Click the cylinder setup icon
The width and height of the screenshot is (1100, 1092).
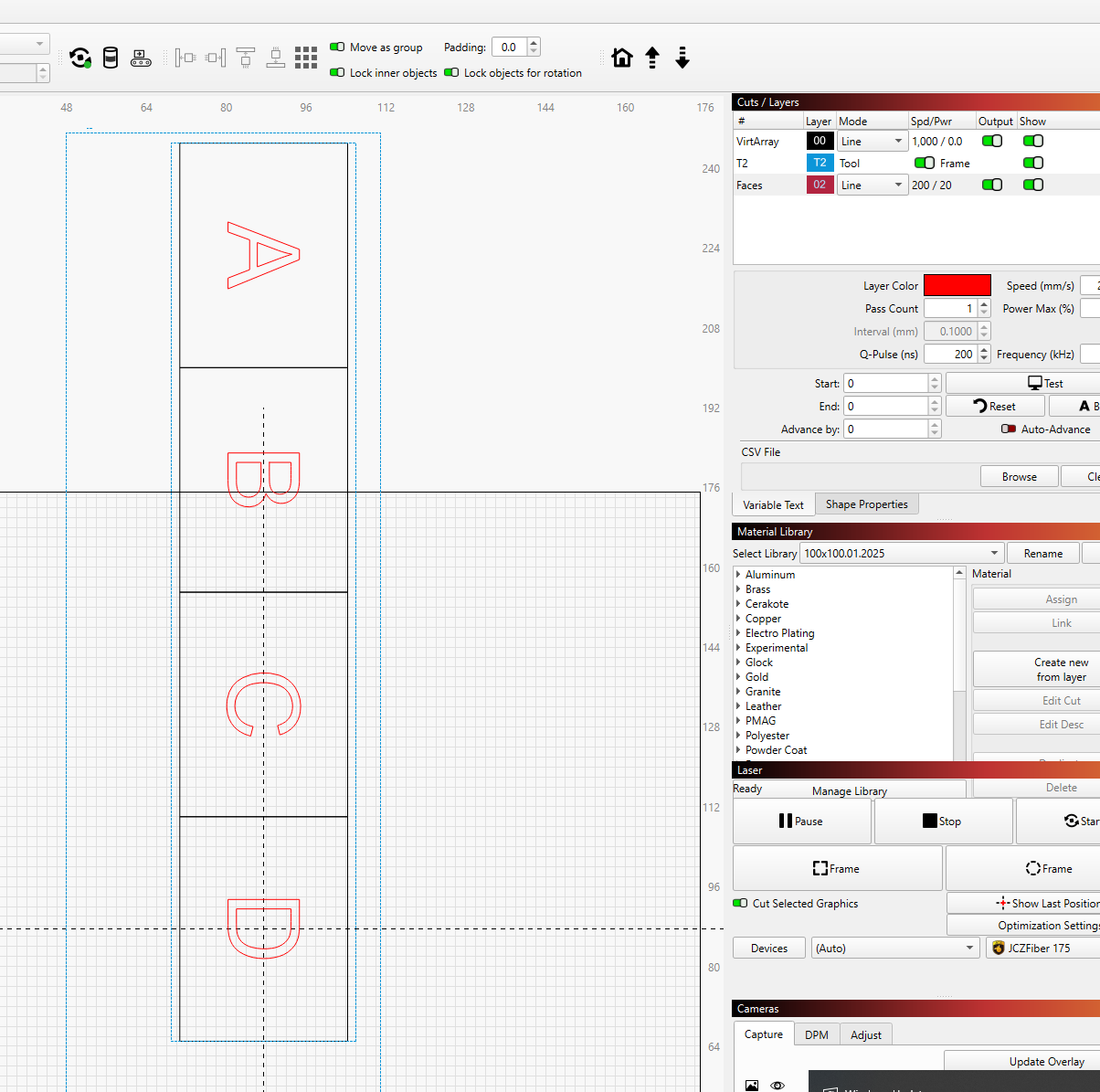111,58
